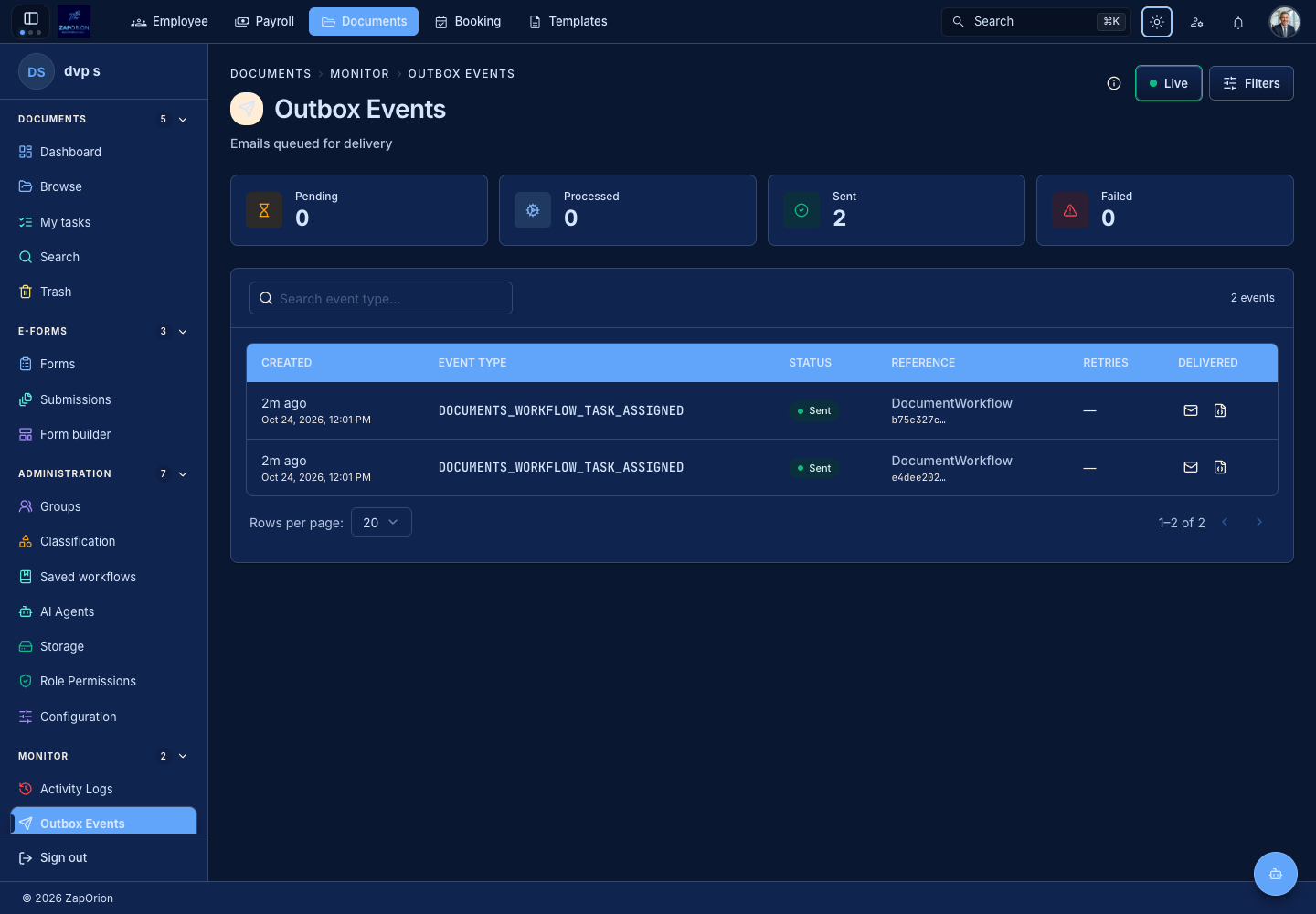Open Browse in sidebar
Screen dimensions: 1316x914
coord(103,186)
